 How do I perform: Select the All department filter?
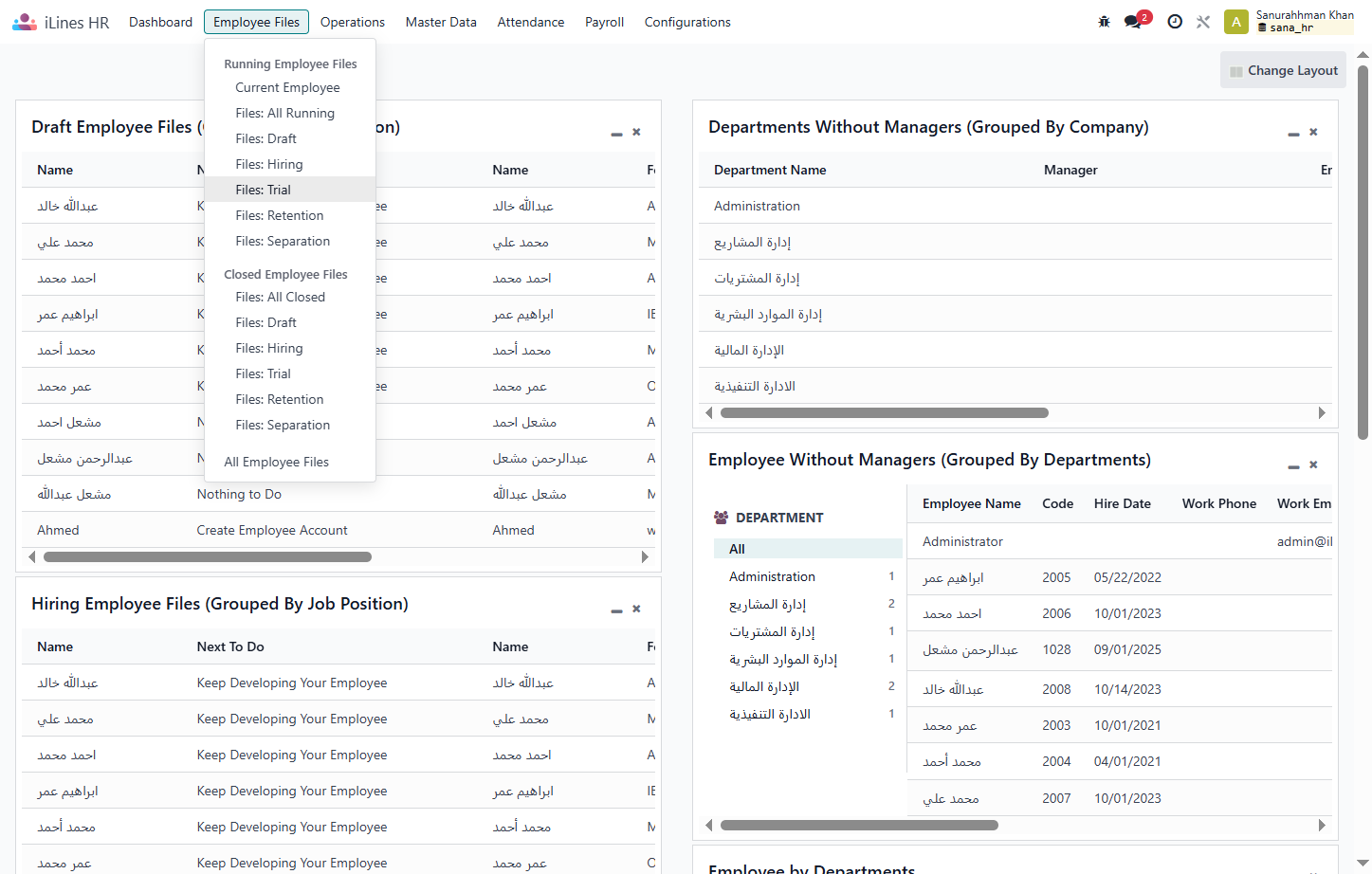[x=808, y=549]
